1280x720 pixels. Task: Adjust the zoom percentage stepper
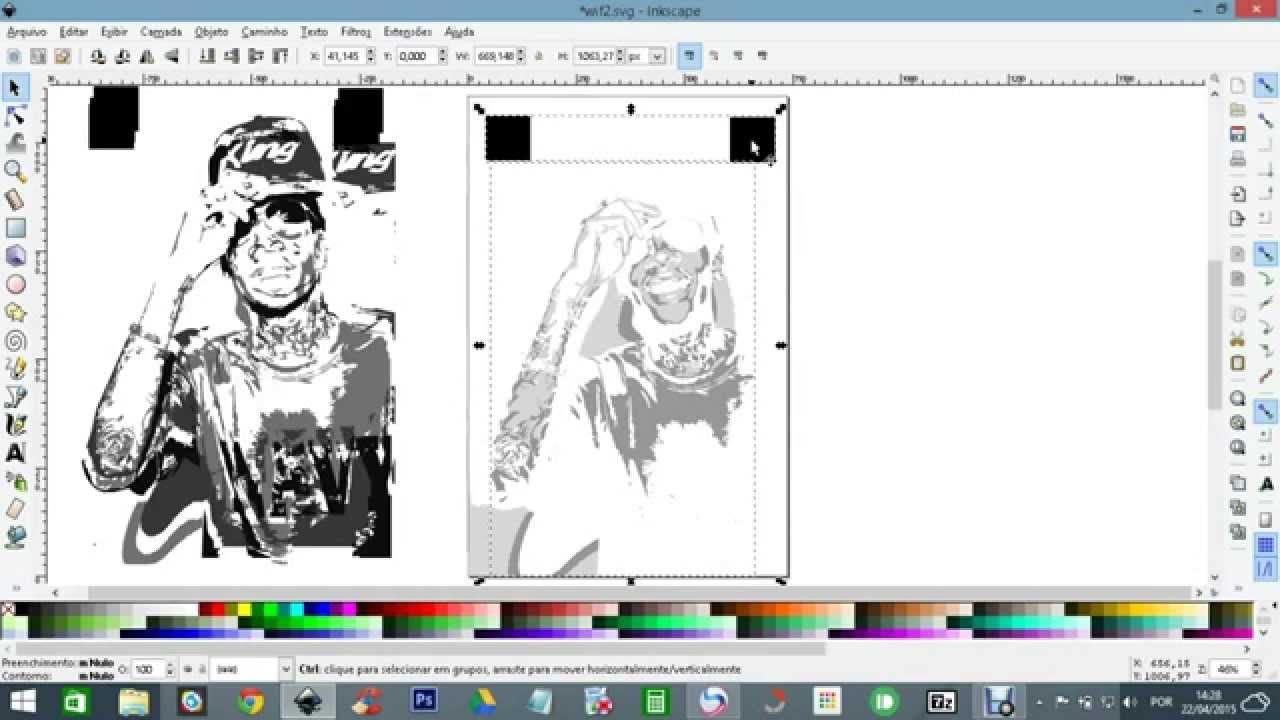(x=1254, y=668)
